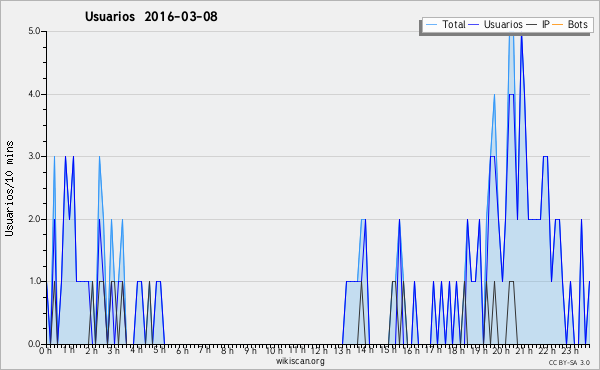Image resolution: width=600 pixels, height=370 pixels.
Task: Click the 'Usuarios 2016-03-08' chart title
Action: 151,16
